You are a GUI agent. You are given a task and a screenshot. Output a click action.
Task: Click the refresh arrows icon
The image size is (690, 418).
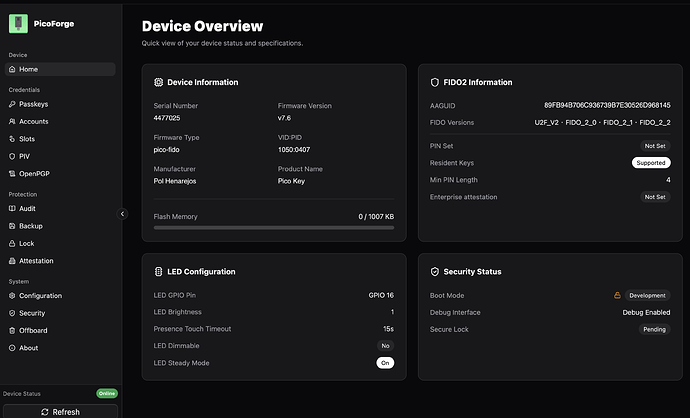point(45,412)
